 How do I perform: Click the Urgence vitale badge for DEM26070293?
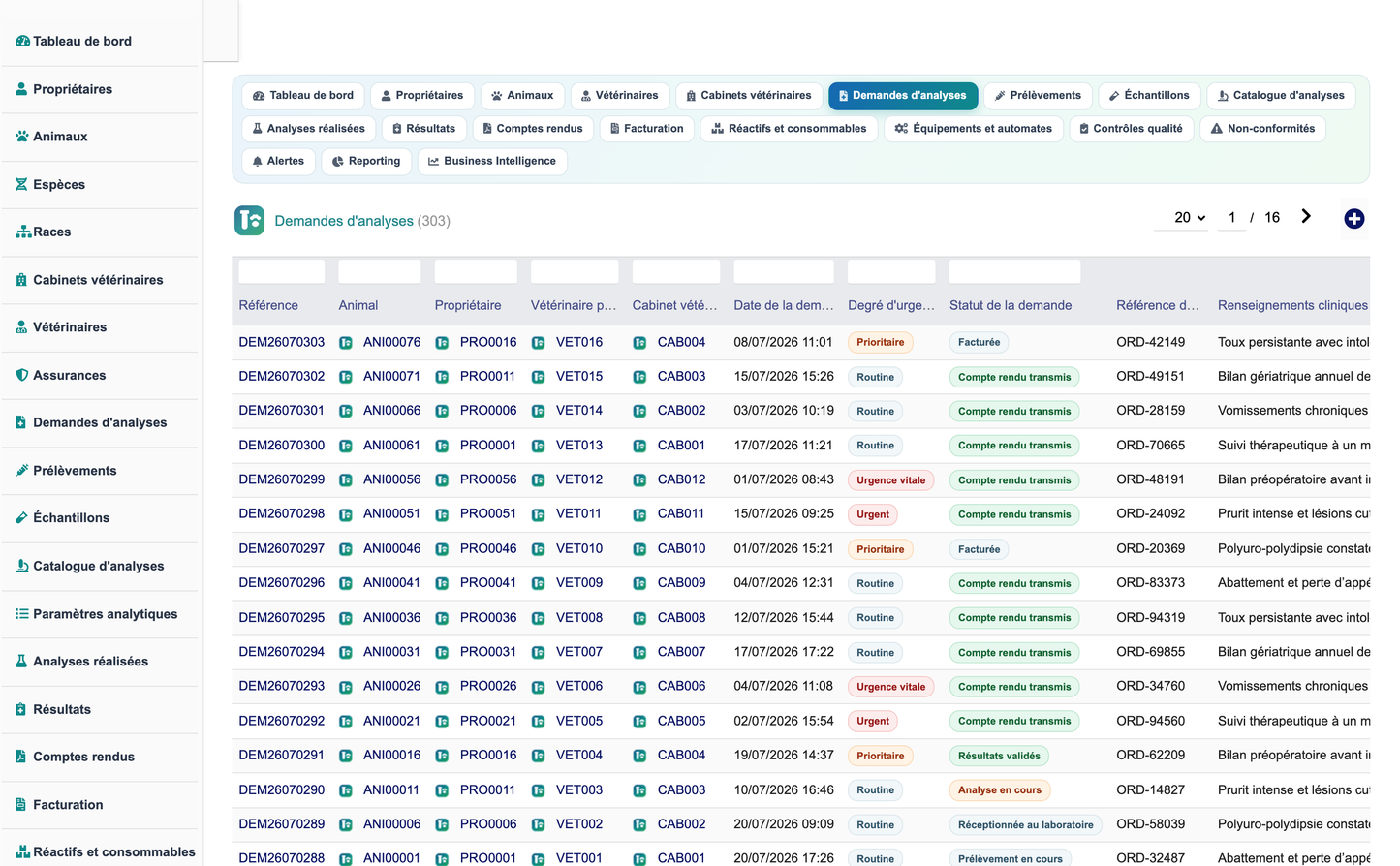tap(890, 687)
